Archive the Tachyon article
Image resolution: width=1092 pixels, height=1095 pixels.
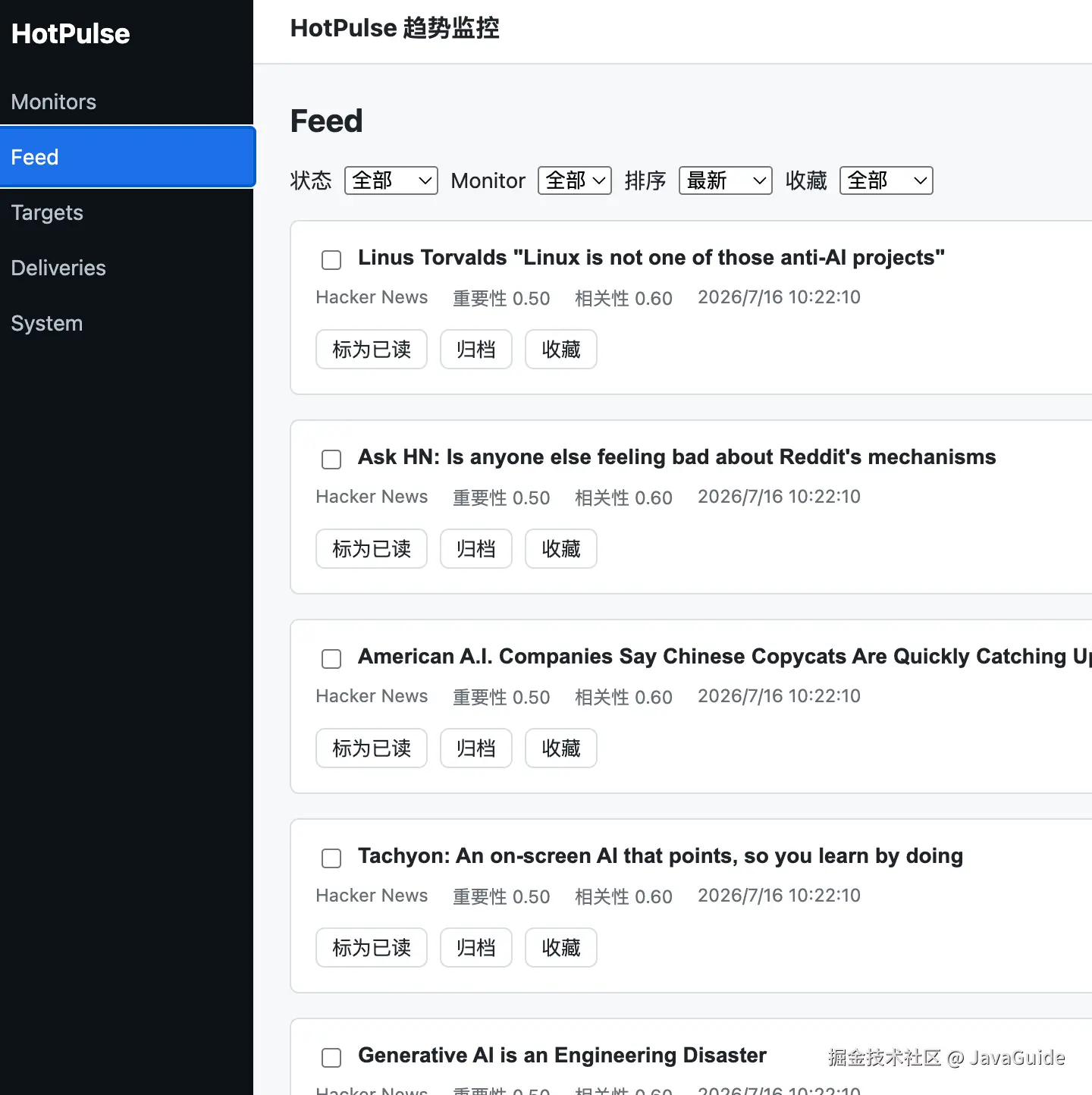pos(476,948)
